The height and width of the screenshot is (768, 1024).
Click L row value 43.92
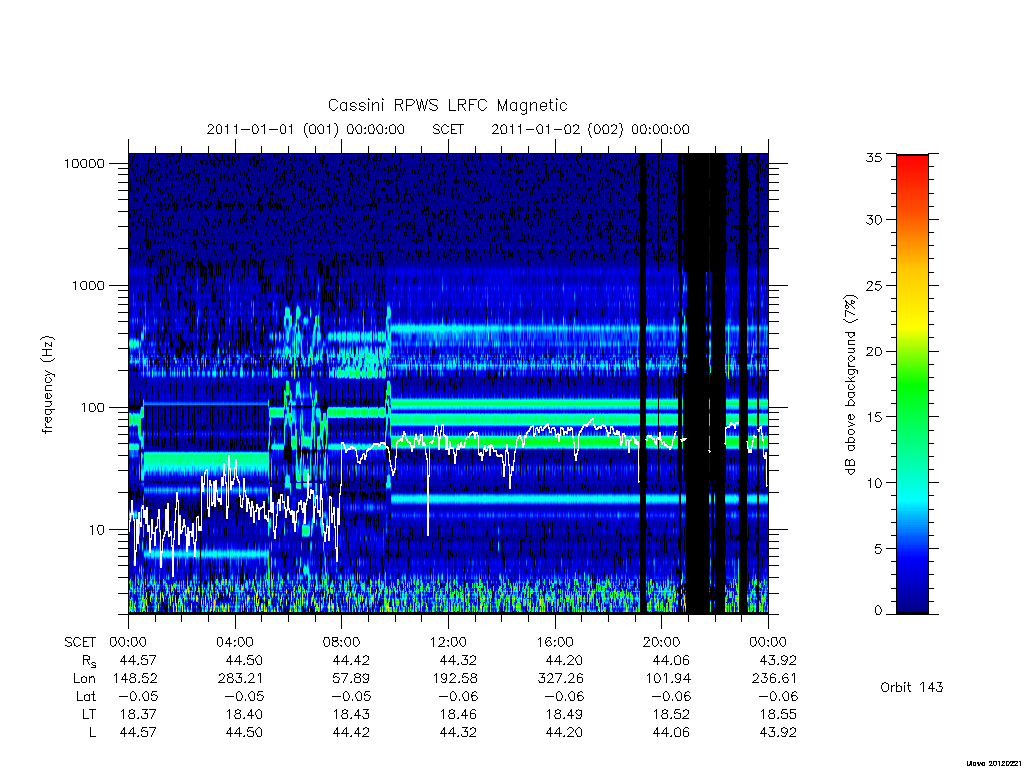pos(778,732)
